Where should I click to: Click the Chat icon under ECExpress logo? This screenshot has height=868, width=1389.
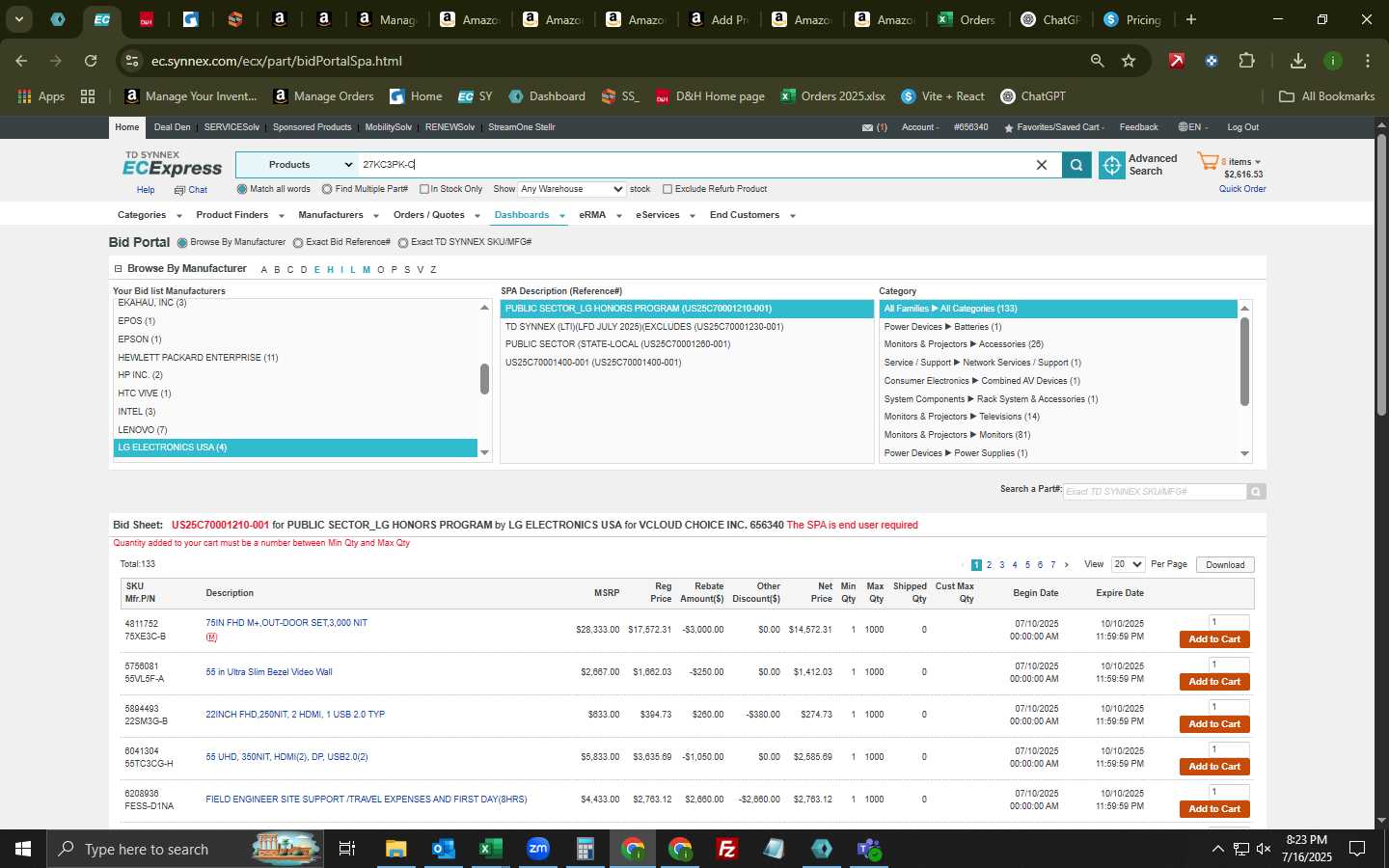pyautogui.click(x=179, y=190)
